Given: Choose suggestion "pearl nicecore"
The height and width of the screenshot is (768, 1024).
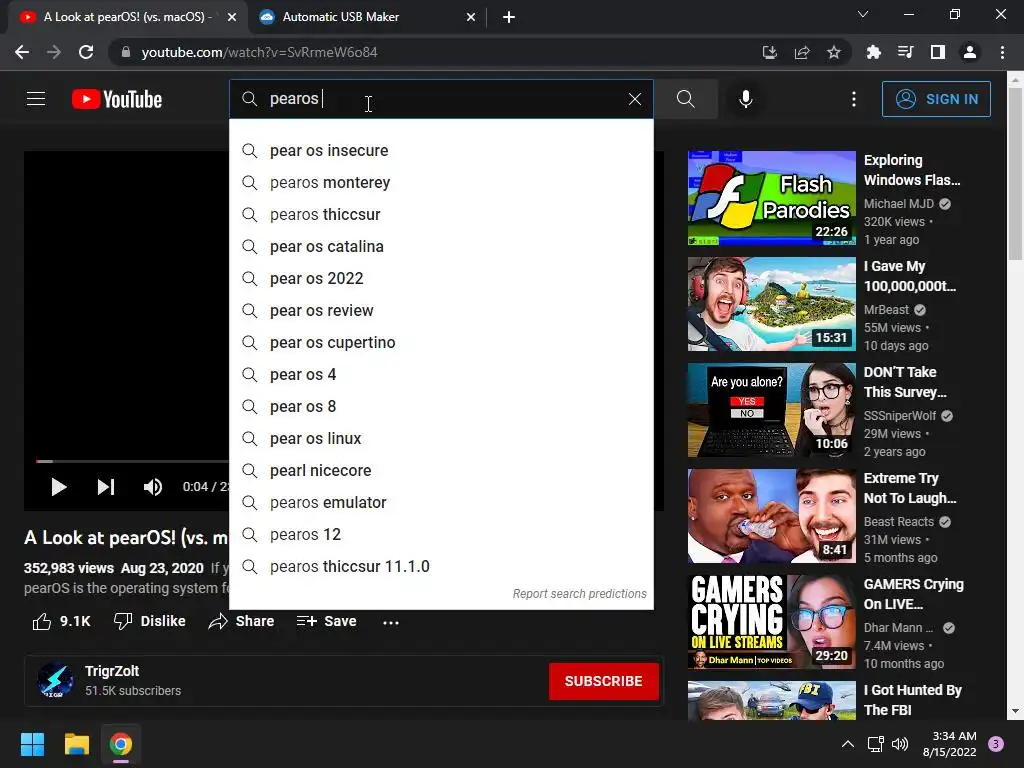Looking at the screenshot, I should pos(441,471).
